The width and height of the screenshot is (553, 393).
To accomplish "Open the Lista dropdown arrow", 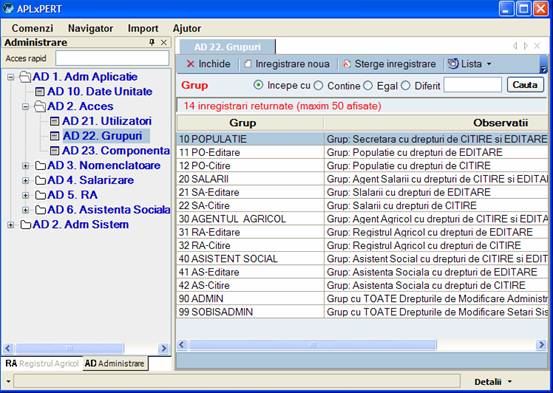I will [489, 64].
